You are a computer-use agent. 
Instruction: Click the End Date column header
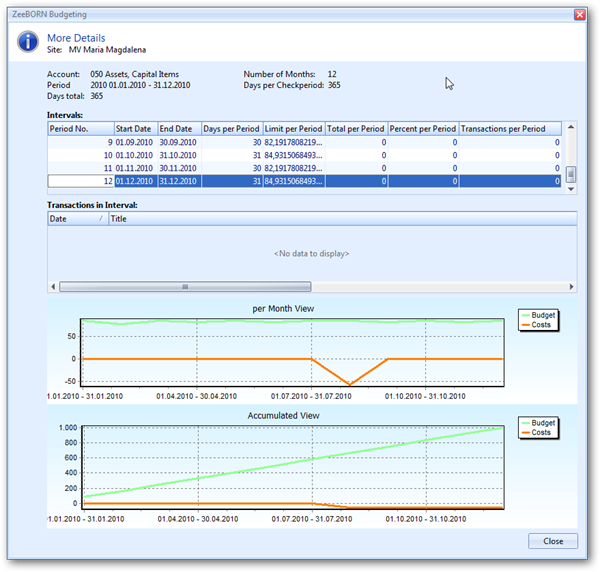click(178, 129)
